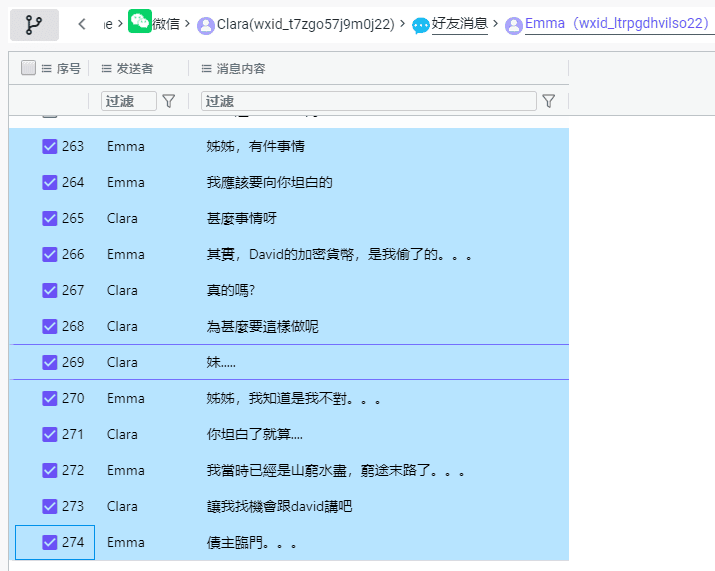715x571 pixels.
Task: Focus the sender 过滤 filter field
Action: pos(129,101)
